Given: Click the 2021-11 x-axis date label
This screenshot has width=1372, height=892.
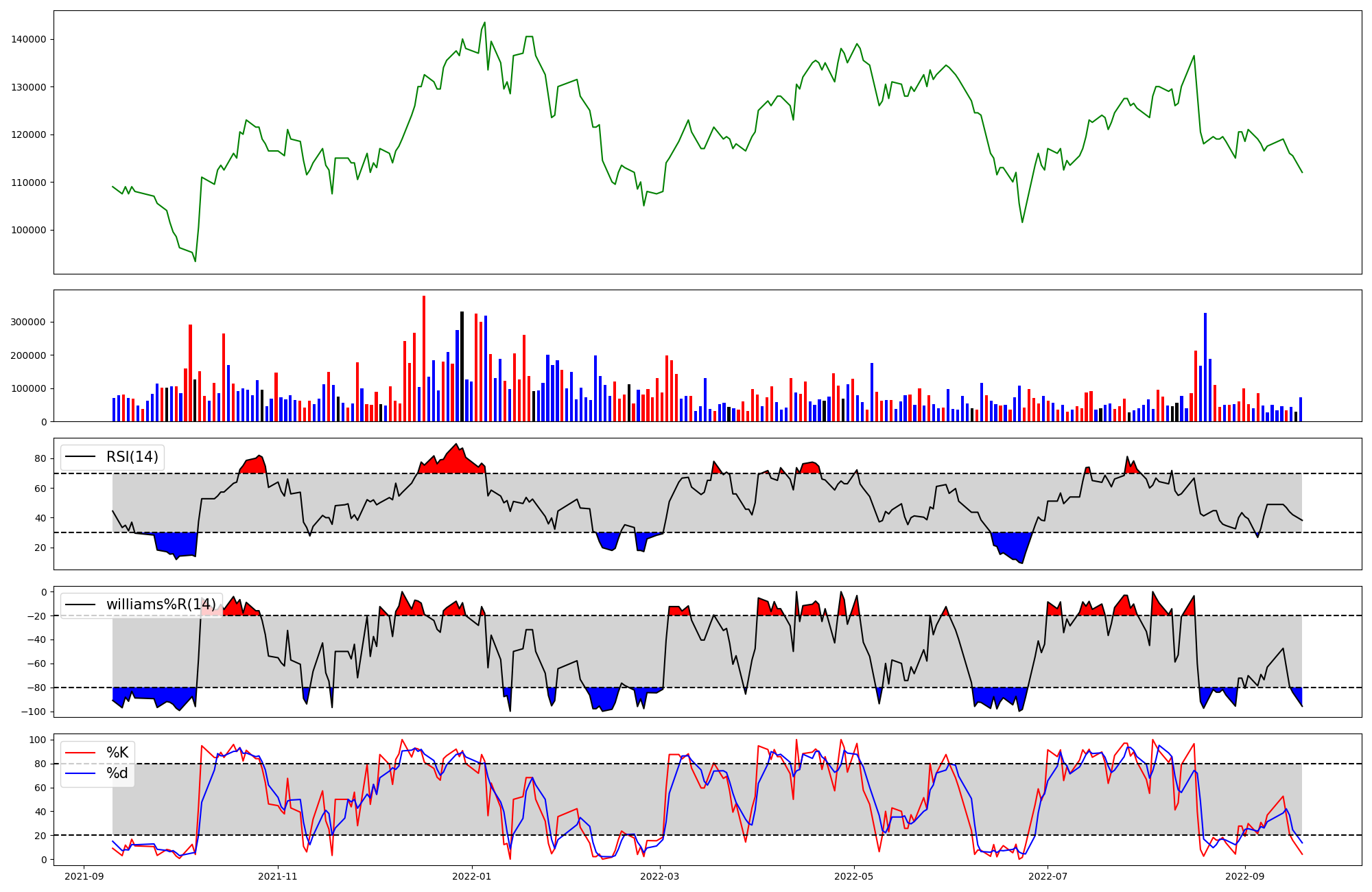Looking at the screenshot, I should (x=278, y=876).
